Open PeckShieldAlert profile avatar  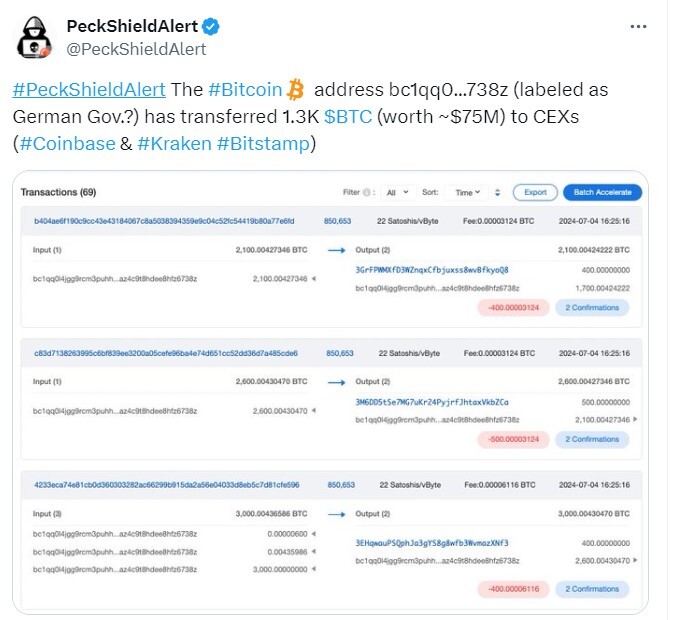34,37
